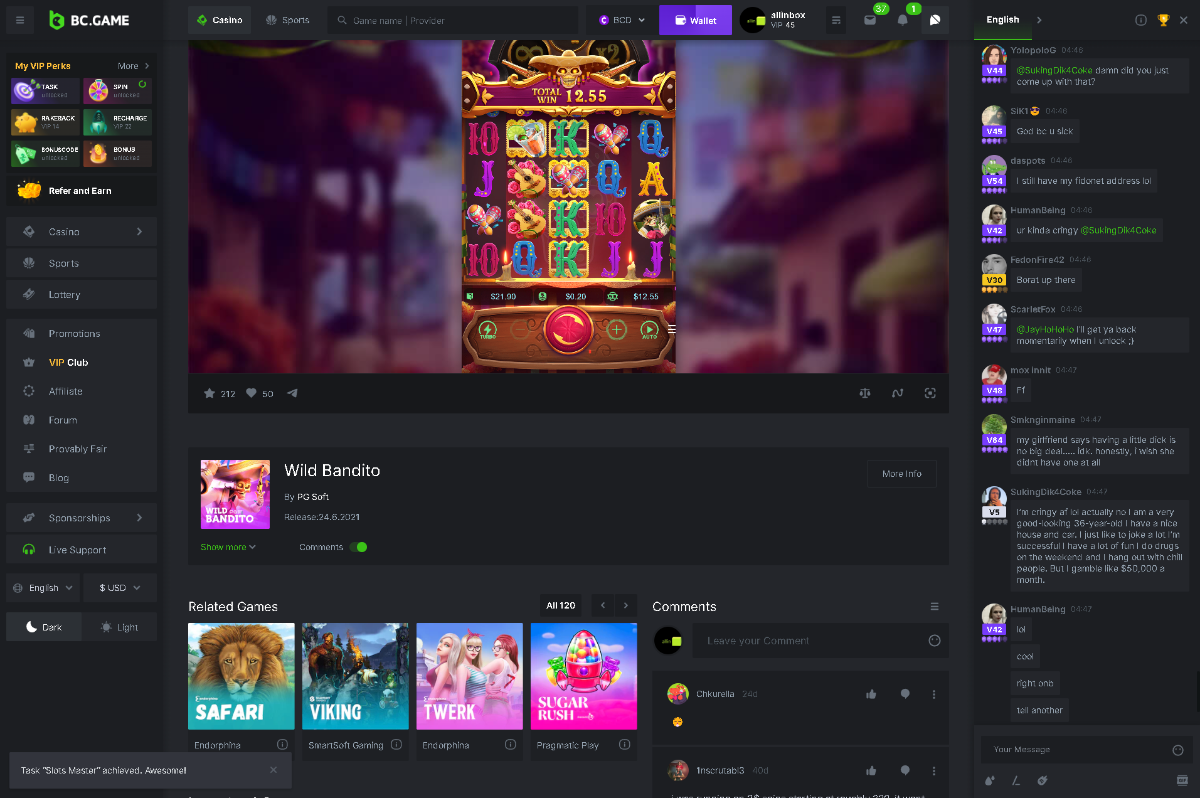
Task: Click the trophy icon in chat header
Action: 1163,20
